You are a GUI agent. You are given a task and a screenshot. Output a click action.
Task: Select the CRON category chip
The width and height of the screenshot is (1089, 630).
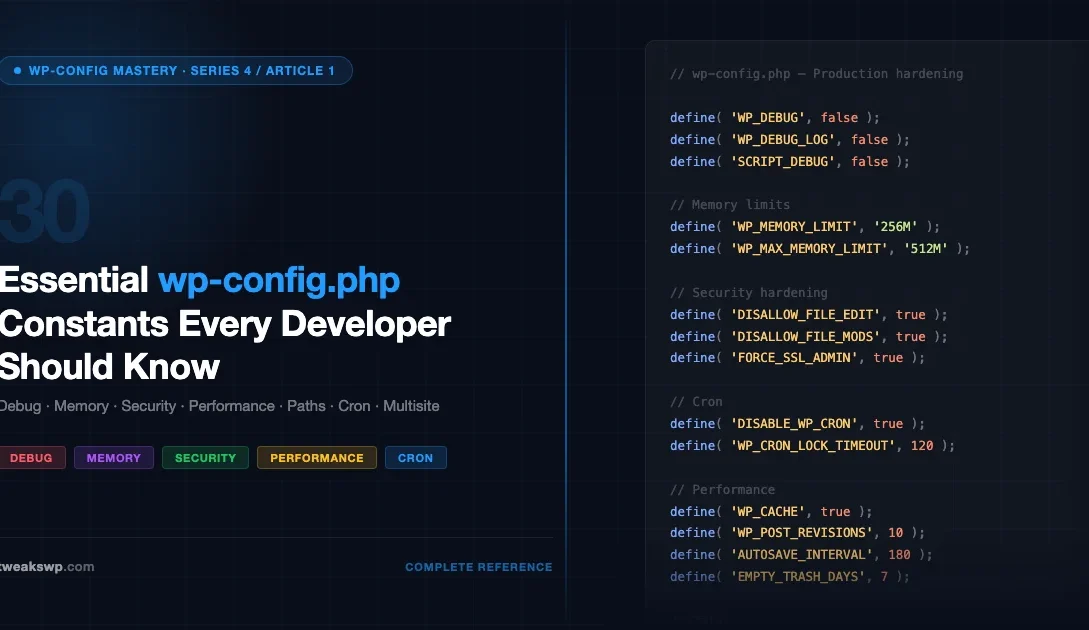(415, 457)
